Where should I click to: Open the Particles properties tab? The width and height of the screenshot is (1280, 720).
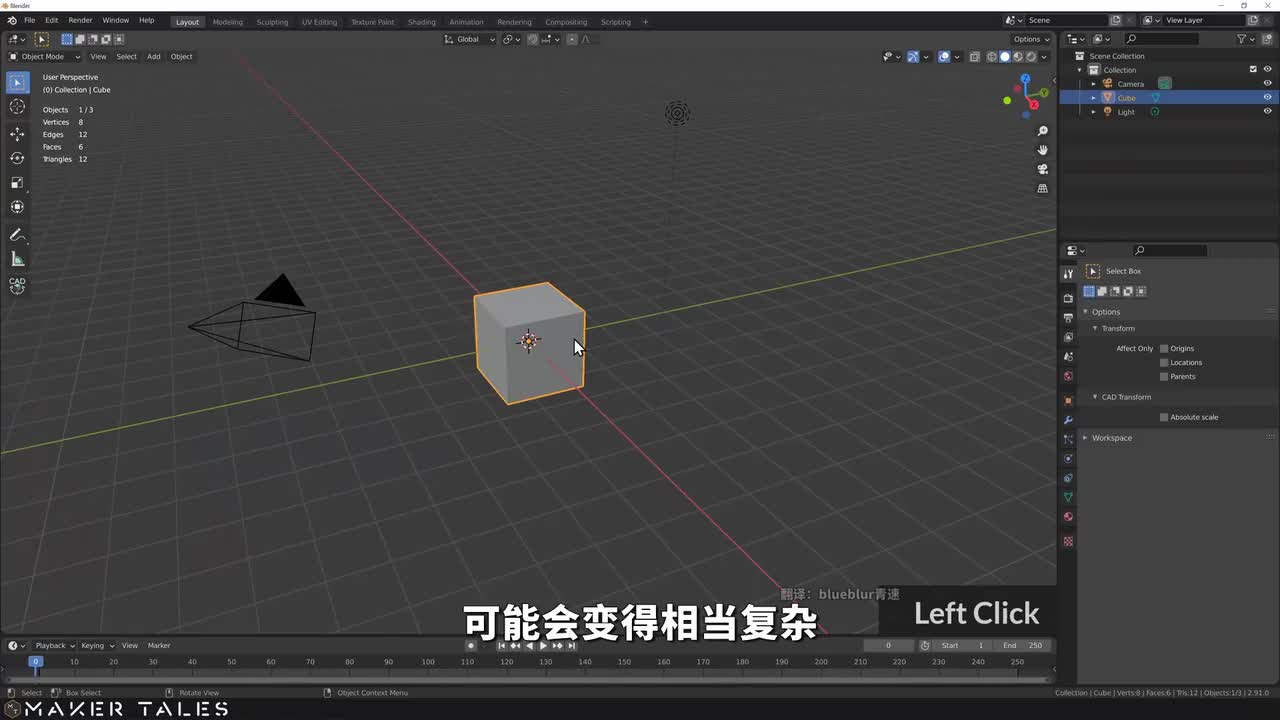1068,439
